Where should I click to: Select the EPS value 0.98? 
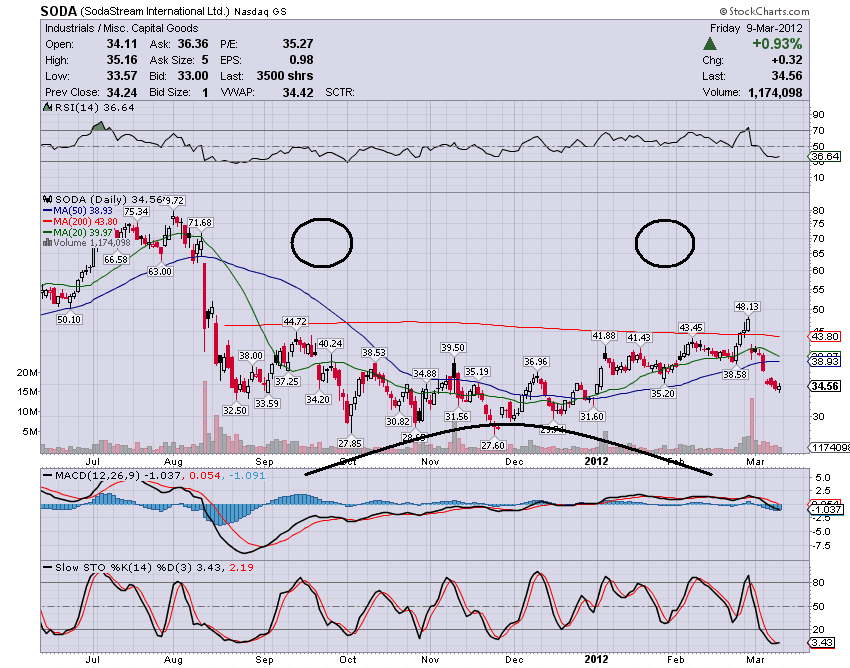301,60
